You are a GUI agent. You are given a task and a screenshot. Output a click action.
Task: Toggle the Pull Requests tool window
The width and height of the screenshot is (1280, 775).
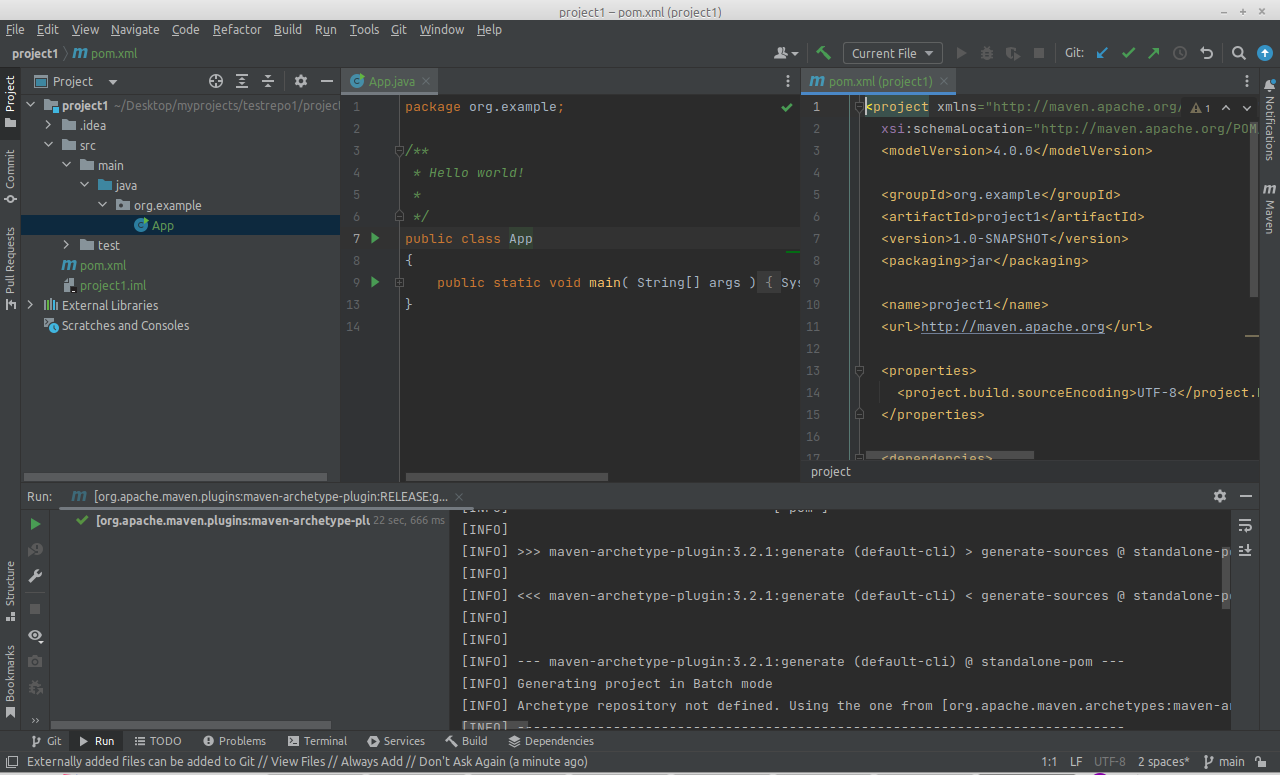10,268
